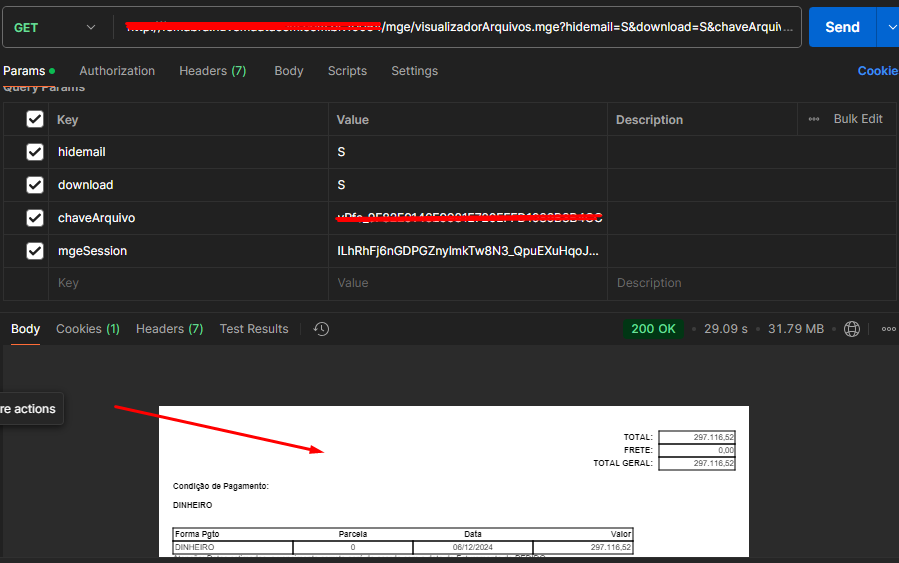Click the globe network information icon
Viewport: 899px width, 563px height.
(x=852, y=329)
